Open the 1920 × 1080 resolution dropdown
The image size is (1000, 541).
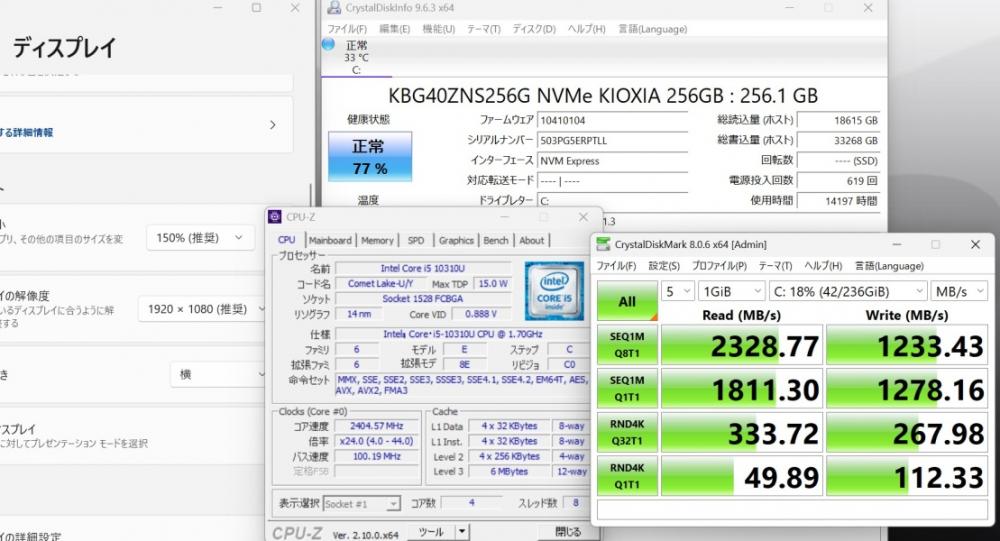(x=203, y=309)
